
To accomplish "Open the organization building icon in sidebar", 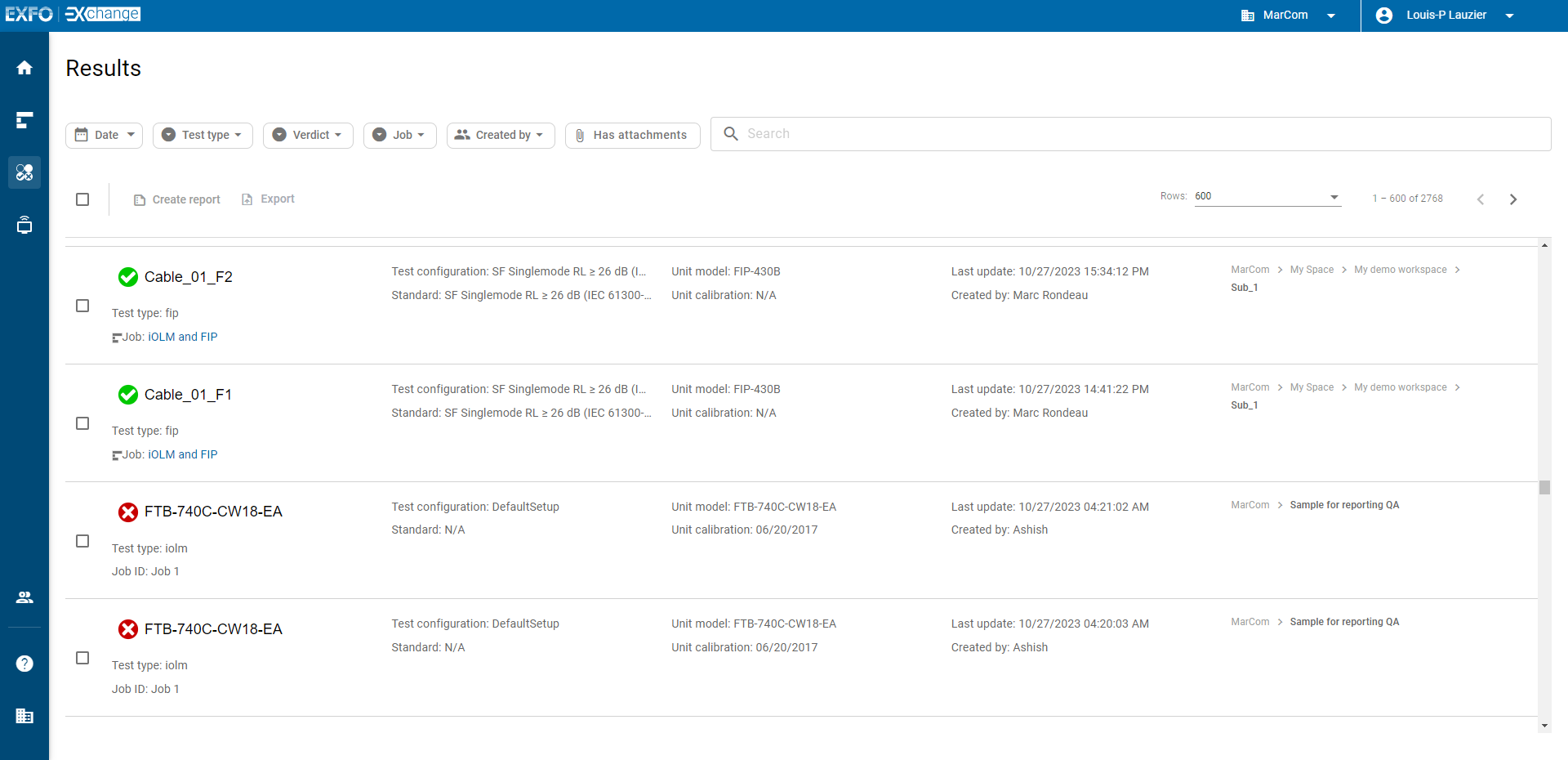I will (x=24, y=716).
